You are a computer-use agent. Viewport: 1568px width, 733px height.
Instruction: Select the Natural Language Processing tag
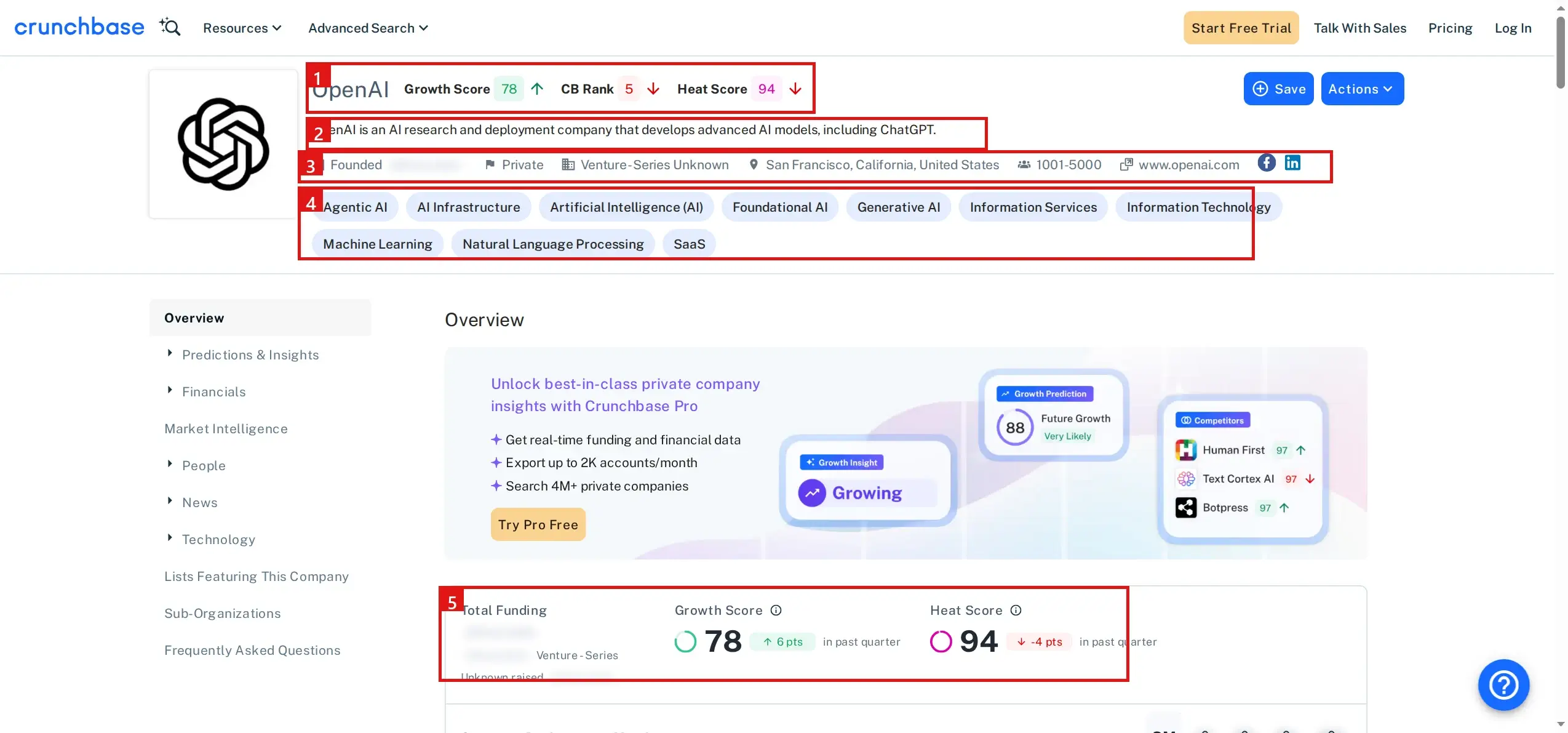coord(553,244)
